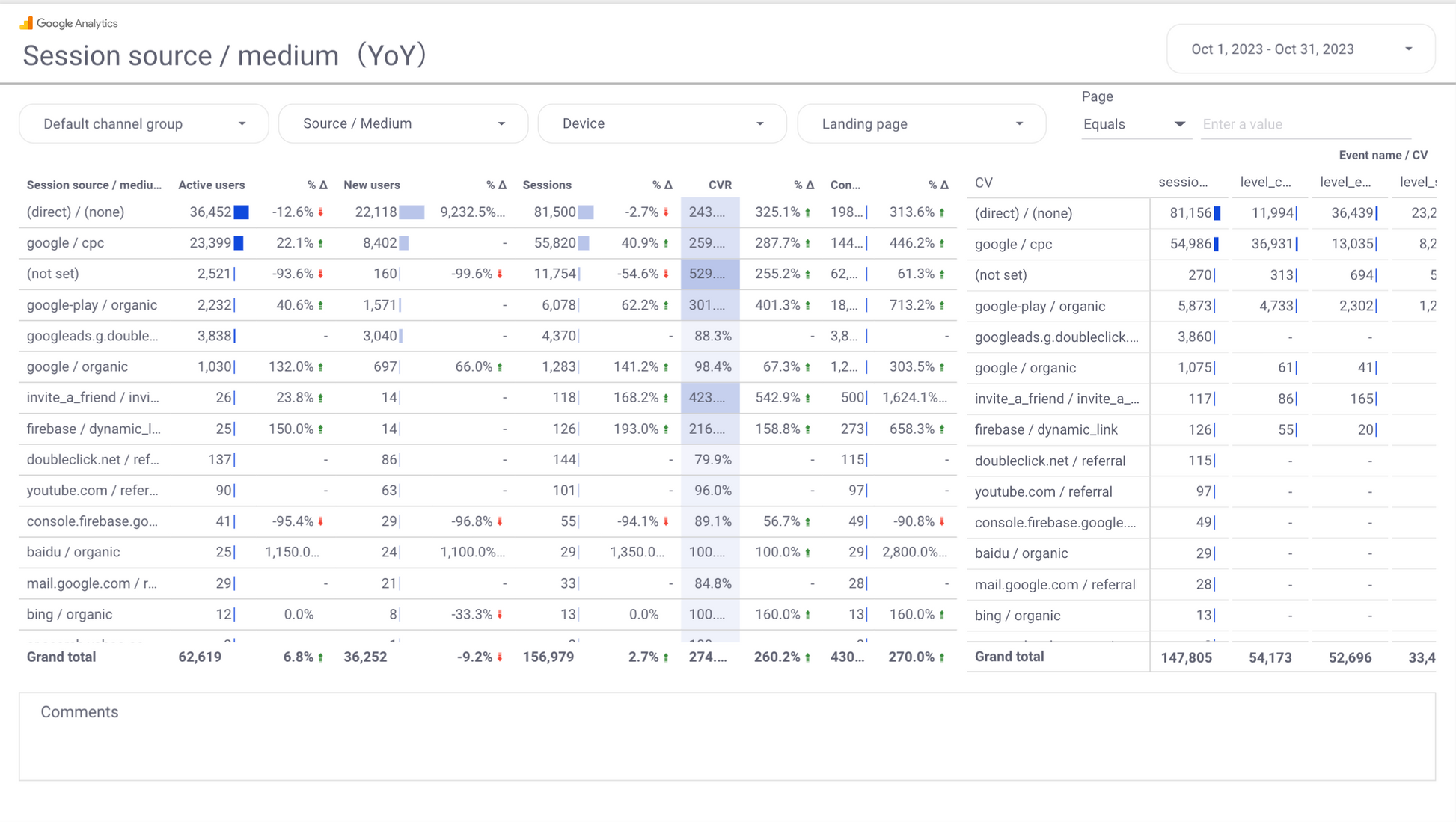Viewport: 1456px width, 822px height.
Task: Sort by Active users column header
Action: [211, 185]
